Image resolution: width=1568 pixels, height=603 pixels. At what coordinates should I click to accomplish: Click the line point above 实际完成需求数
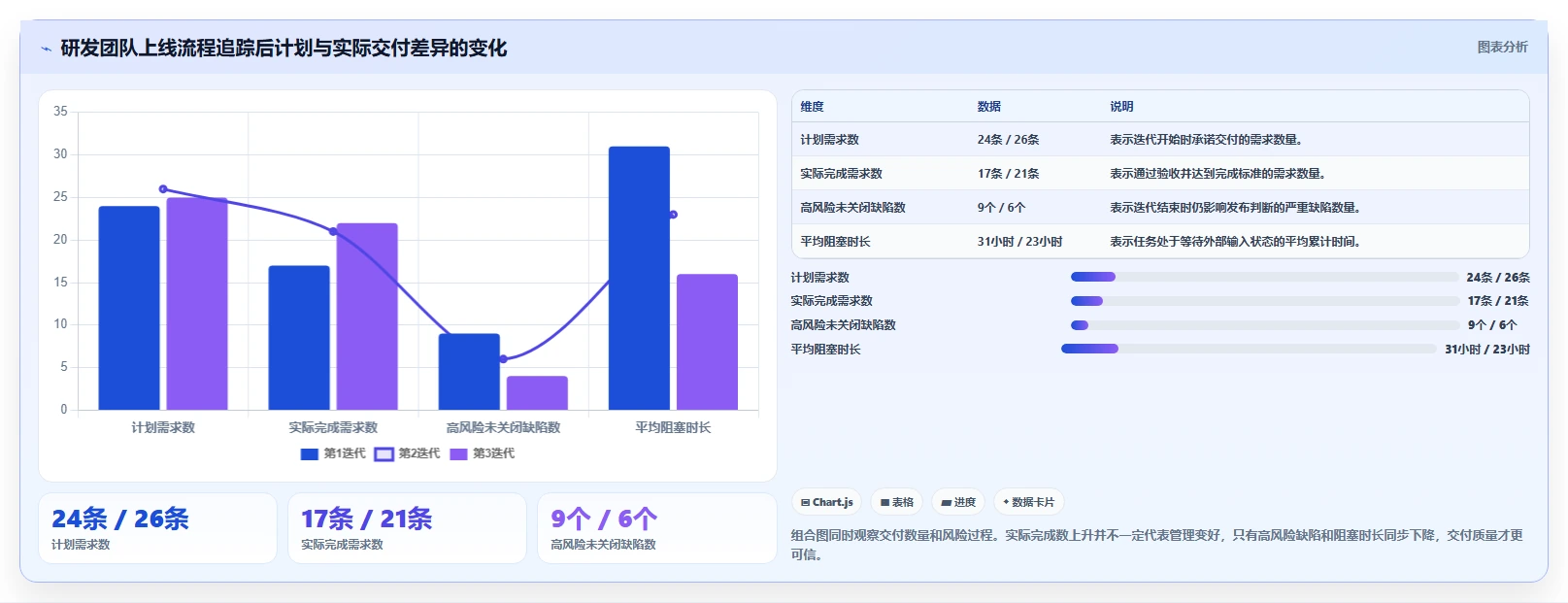[333, 231]
